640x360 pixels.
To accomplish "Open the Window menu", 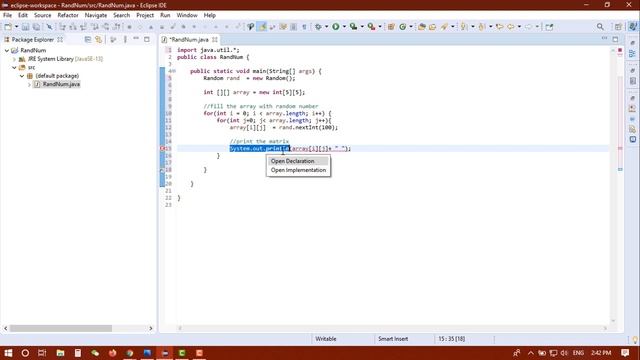I will (x=187, y=15).
